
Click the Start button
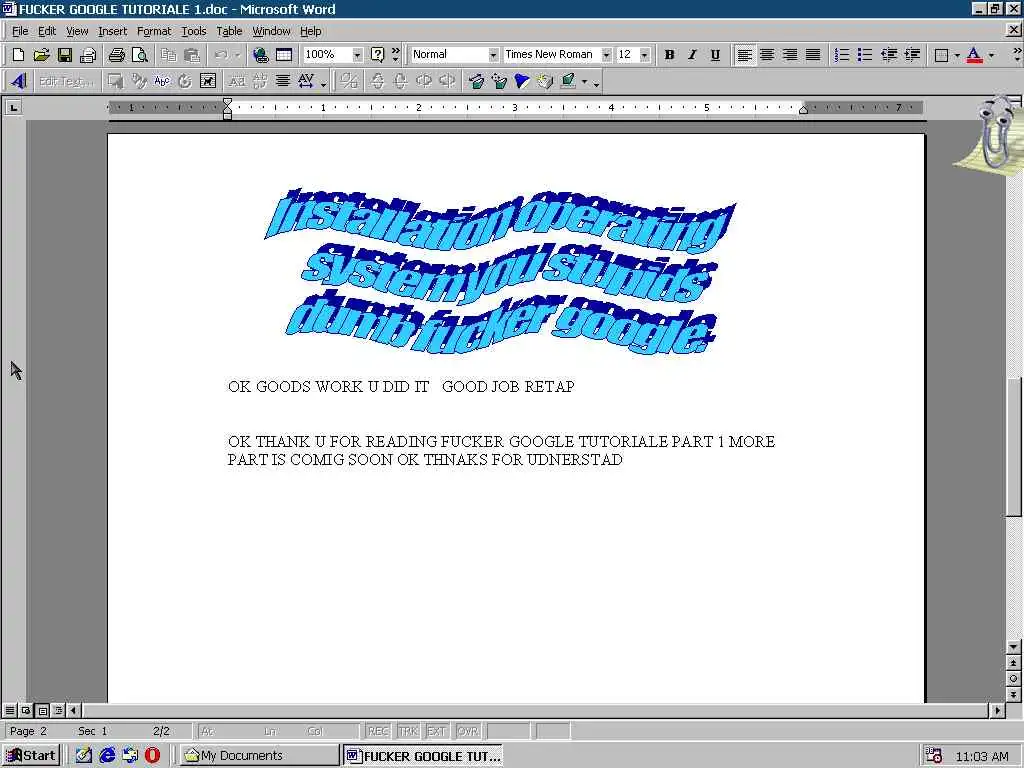(31, 755)
